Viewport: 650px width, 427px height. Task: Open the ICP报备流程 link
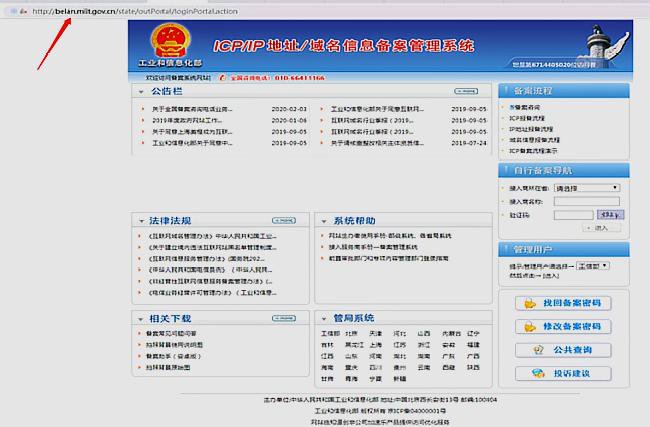click(527, 118)
